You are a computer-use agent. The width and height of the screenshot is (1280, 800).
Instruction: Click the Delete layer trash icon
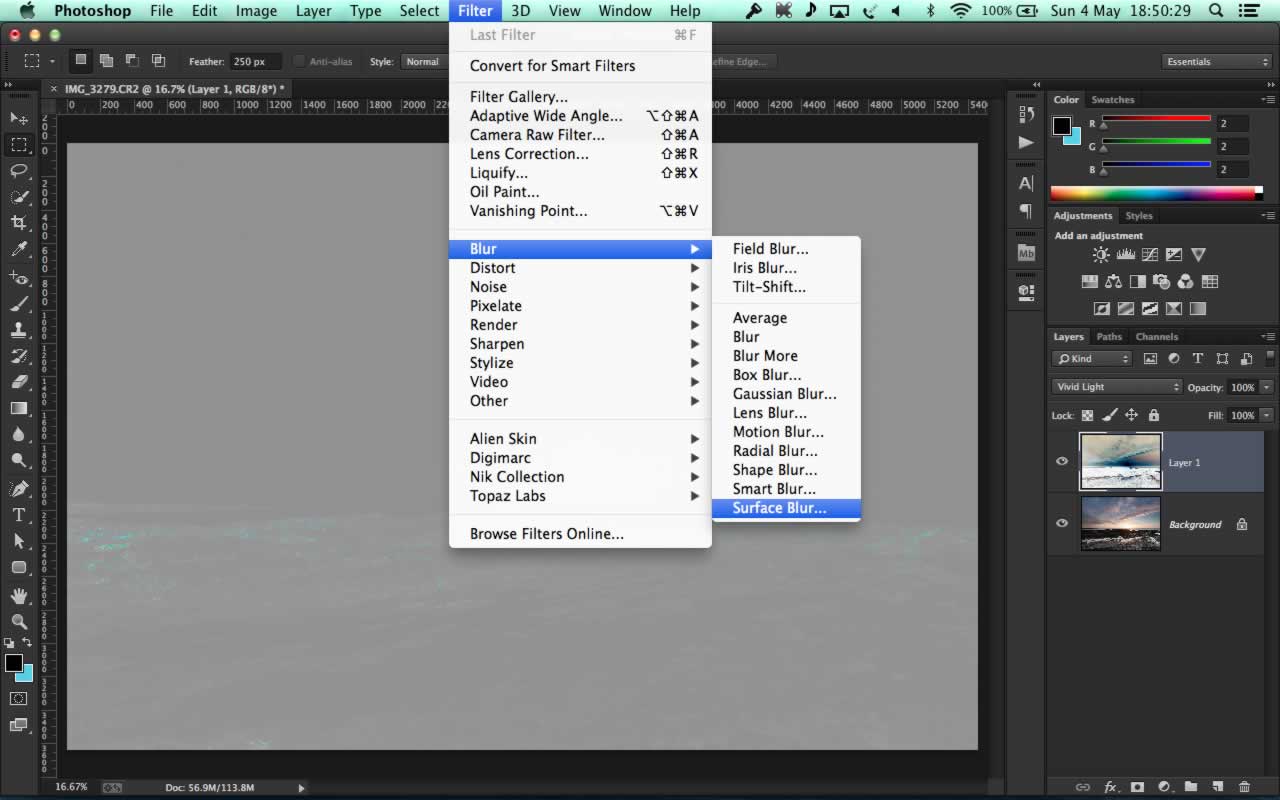[1244, 787]
